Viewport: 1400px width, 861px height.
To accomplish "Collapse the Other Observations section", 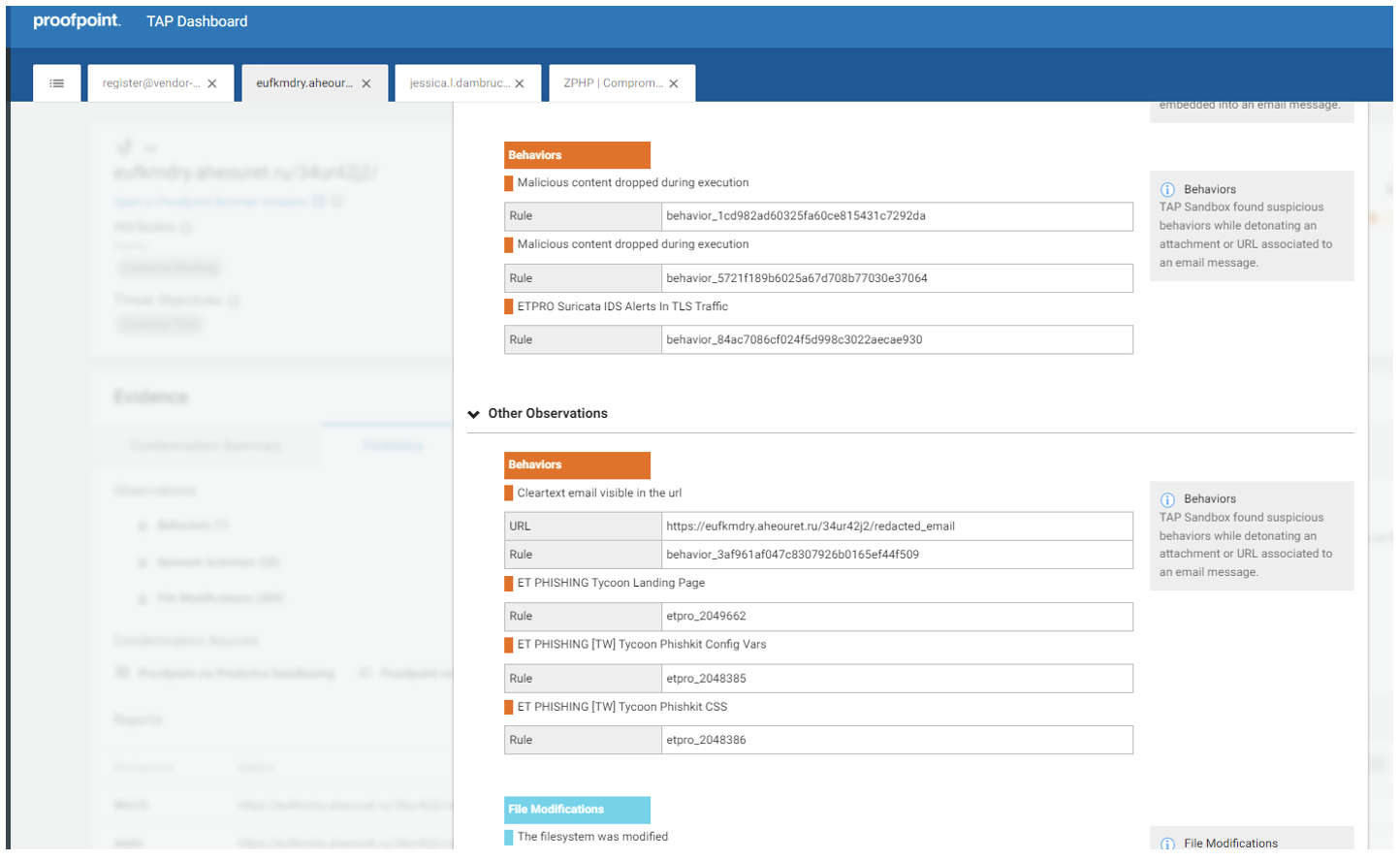I will pos(473,414).
